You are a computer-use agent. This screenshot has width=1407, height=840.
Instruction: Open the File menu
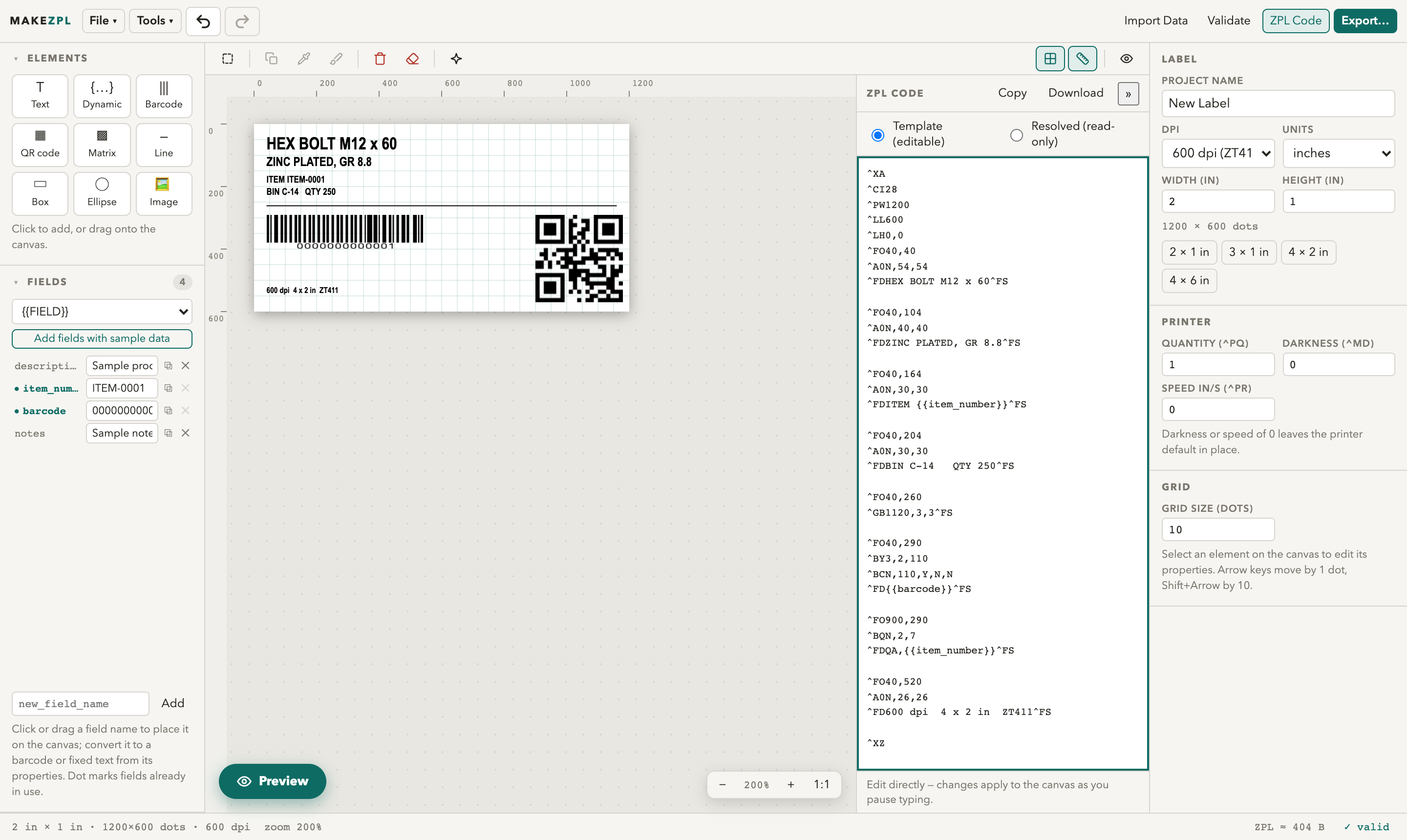pos(103,21)
